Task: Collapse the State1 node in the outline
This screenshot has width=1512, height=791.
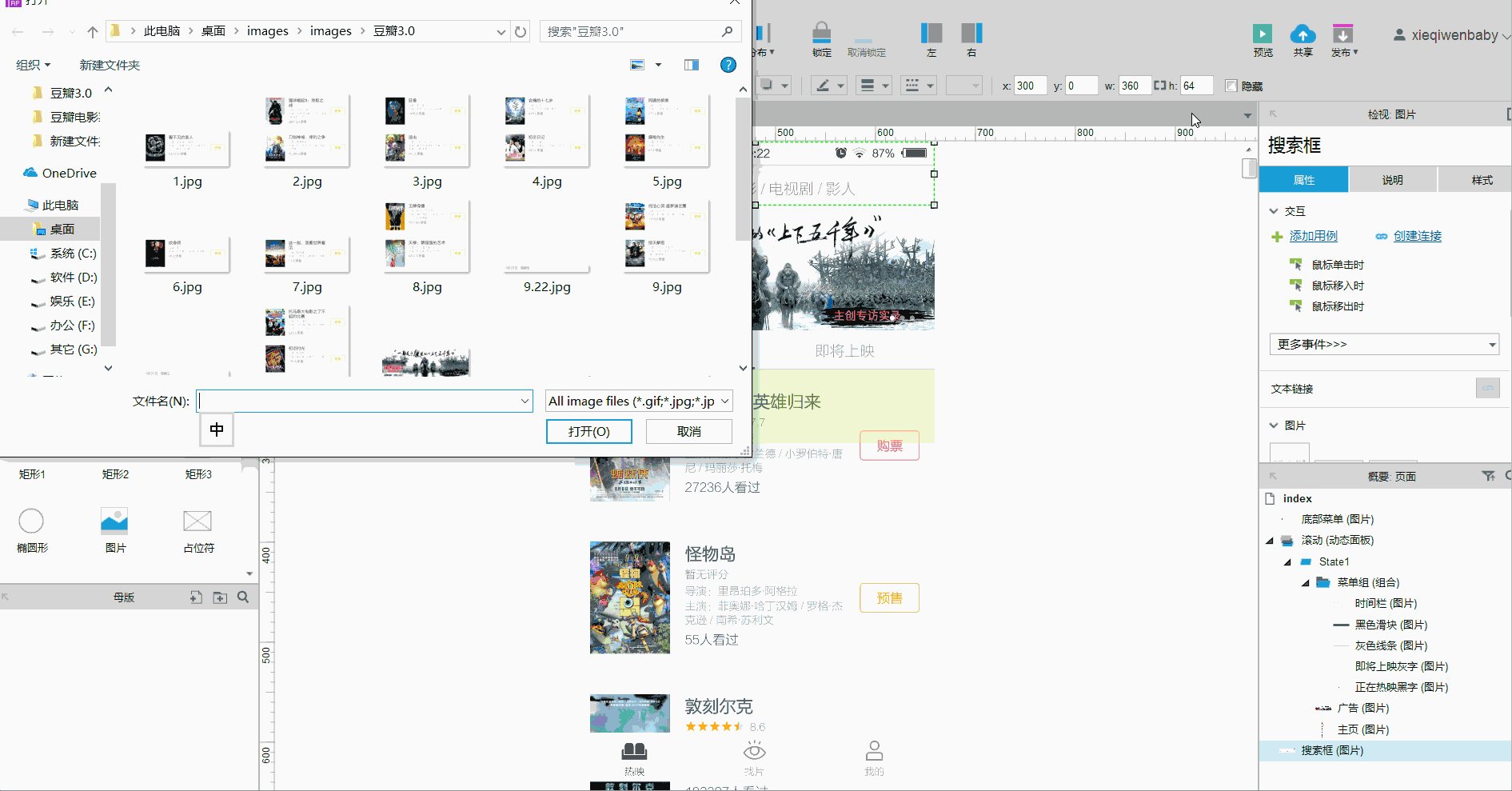Action: tap(1287, 561)
